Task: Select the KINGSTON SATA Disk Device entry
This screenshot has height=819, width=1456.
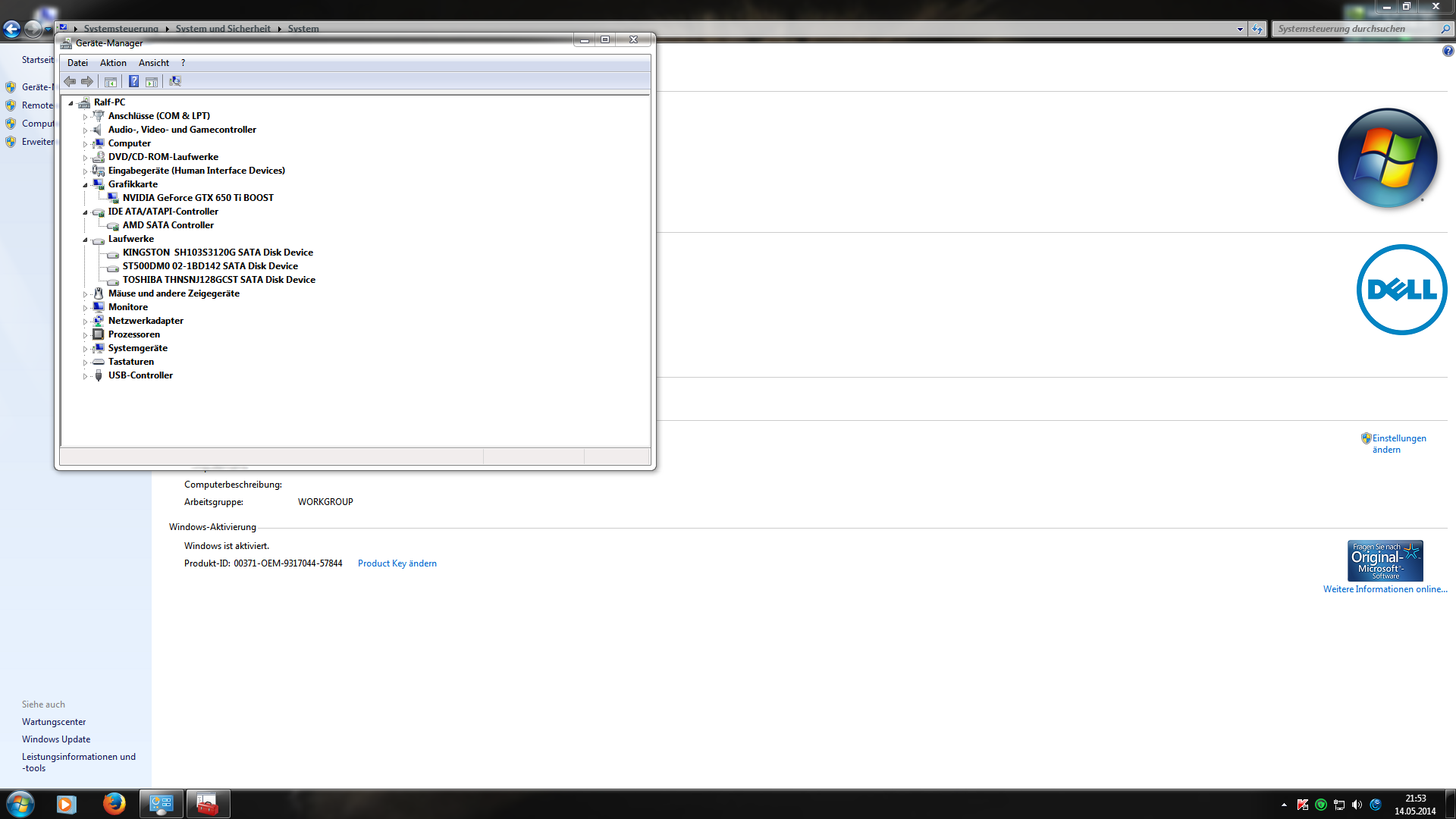Action: (218, 253)
